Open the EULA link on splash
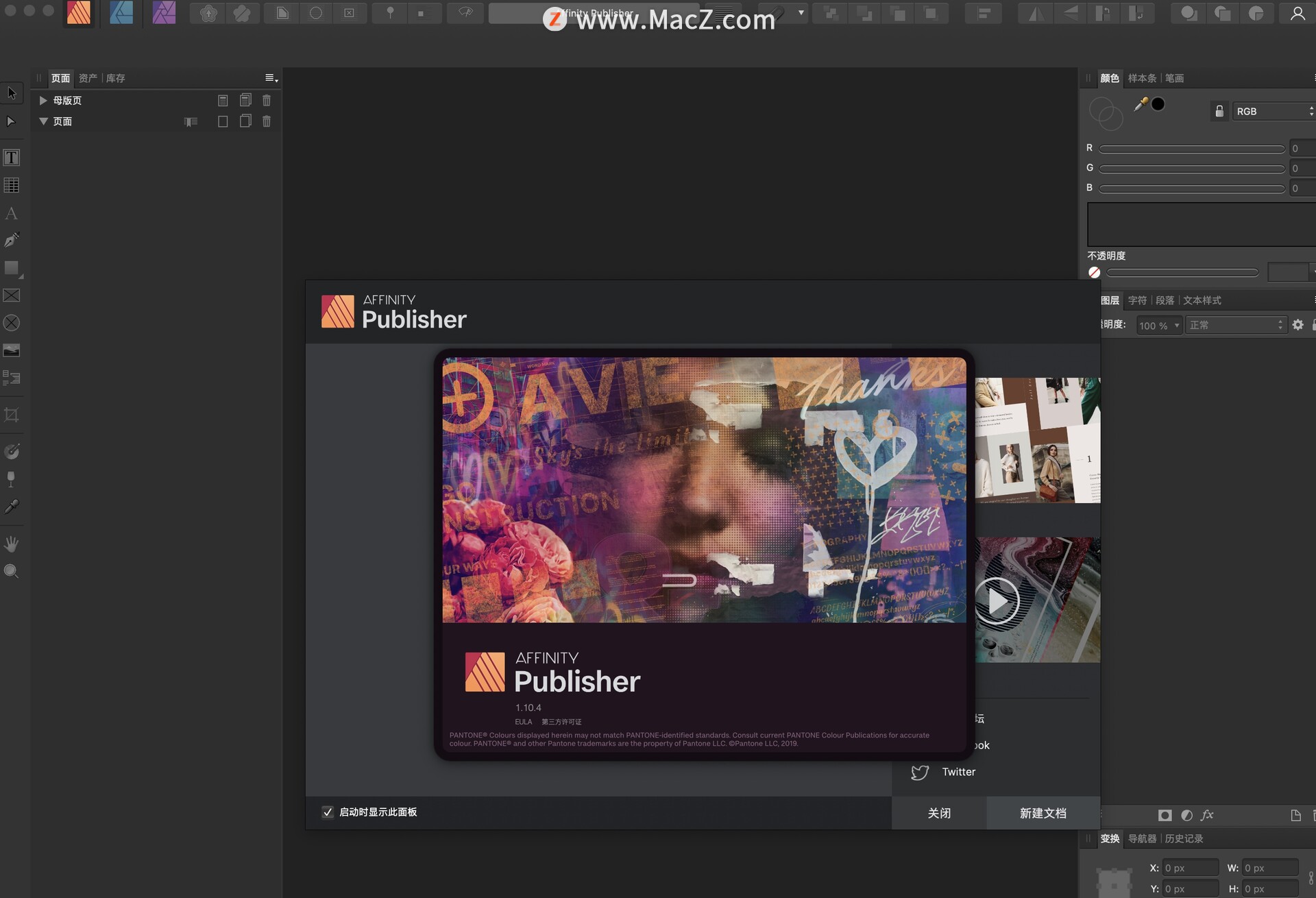 tap(524, 722)
